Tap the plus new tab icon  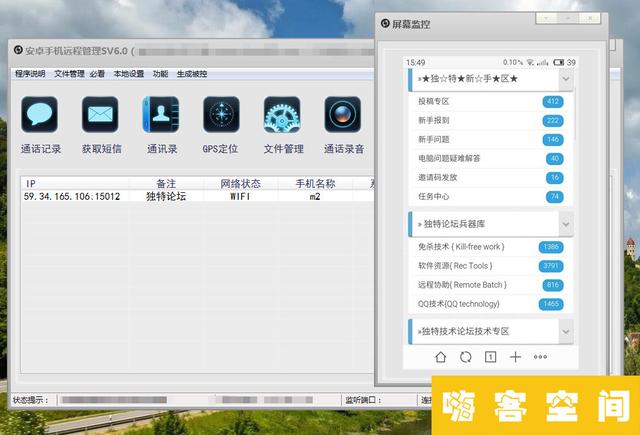[516, 357]
